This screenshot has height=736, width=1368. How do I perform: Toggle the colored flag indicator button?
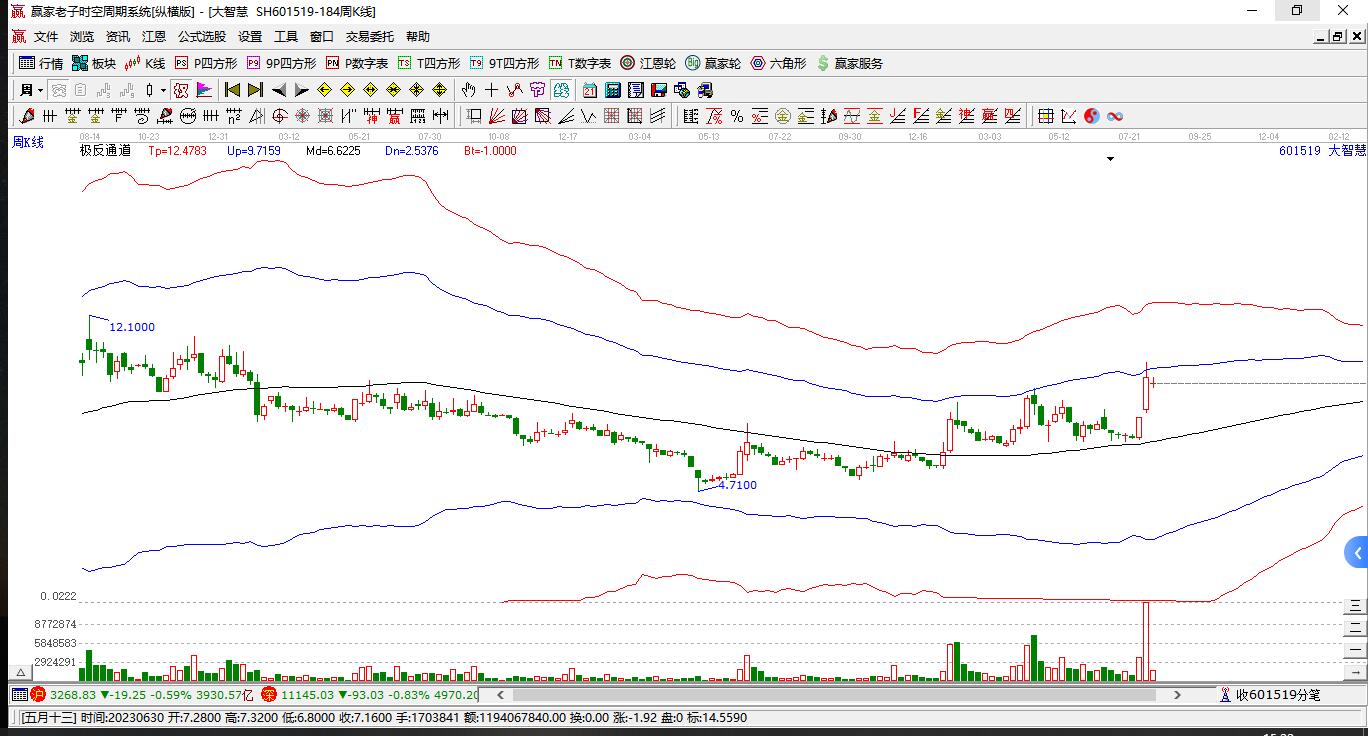pyautogui.click(x=204, y=90)
